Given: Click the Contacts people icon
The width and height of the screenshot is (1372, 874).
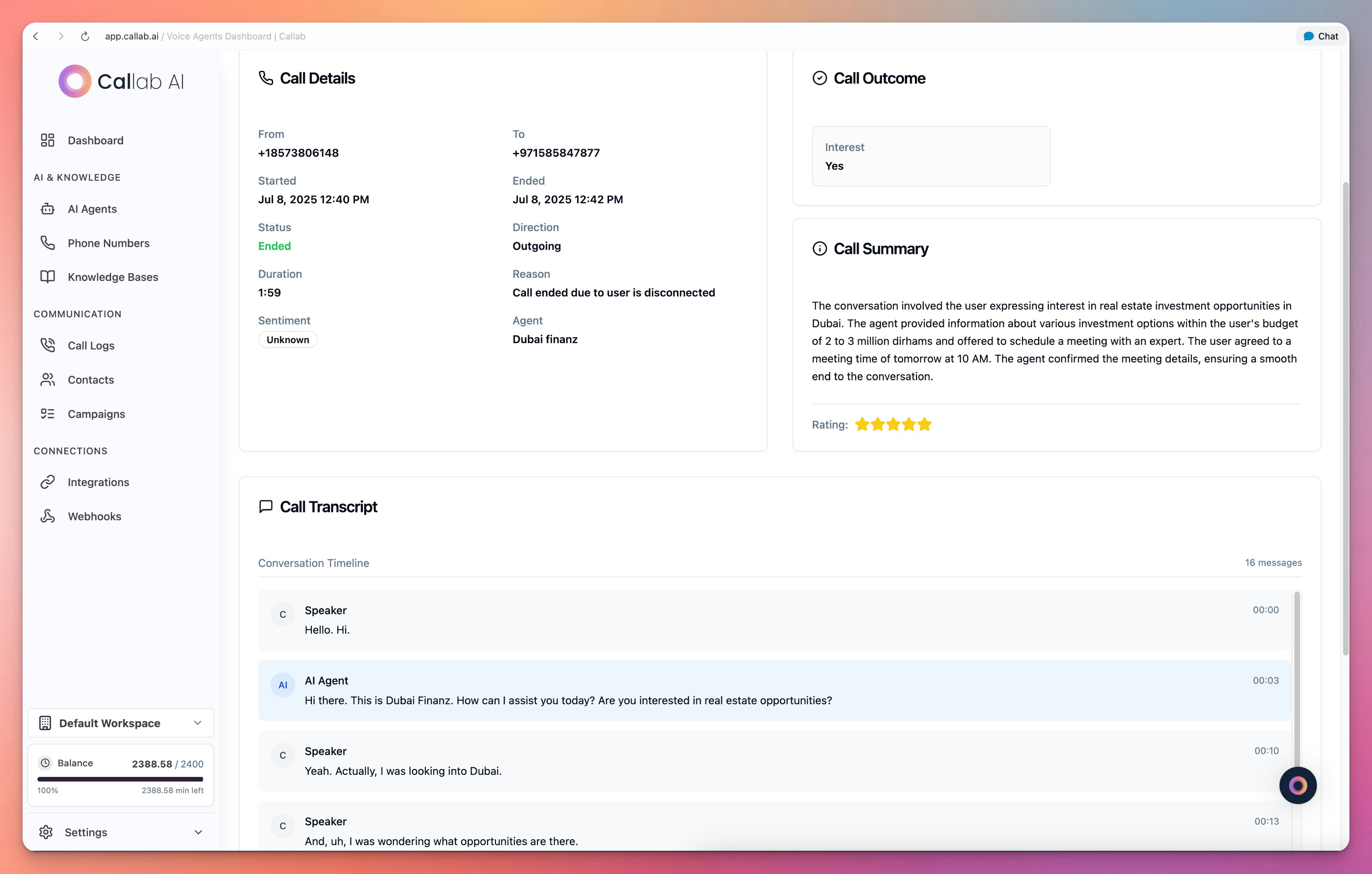Looking at the screenshot, I should click(47, 380).
